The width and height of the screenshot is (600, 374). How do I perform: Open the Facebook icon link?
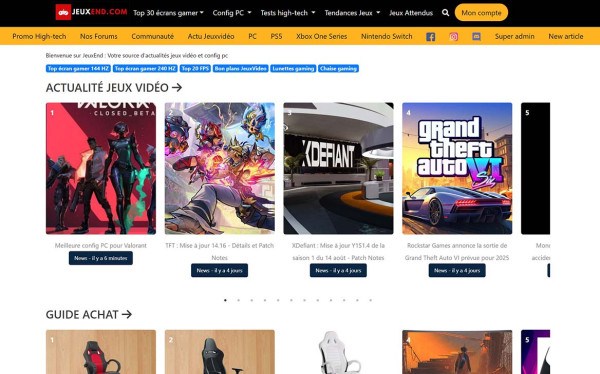pos(430,37)
